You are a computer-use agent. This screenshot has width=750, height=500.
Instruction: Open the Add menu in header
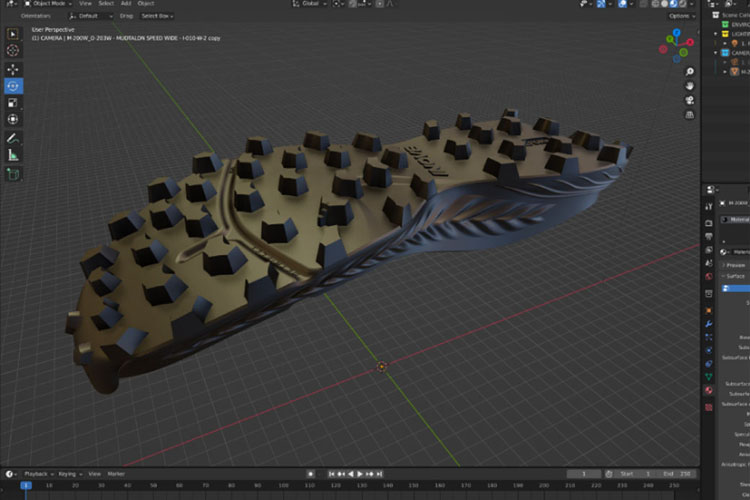coord(126,4)
